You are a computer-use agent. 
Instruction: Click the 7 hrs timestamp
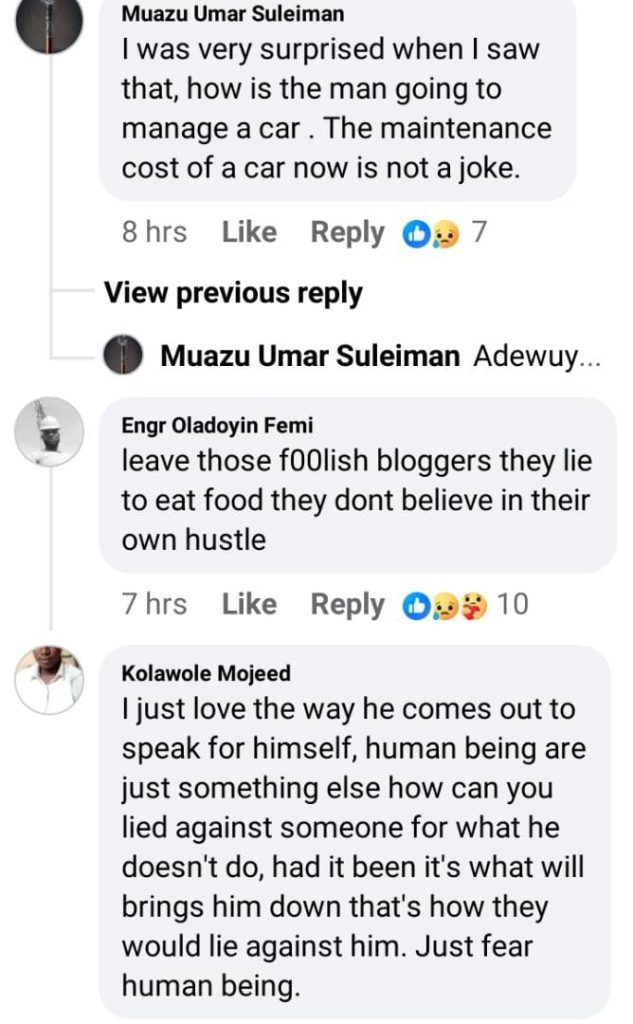pos(154,604)
